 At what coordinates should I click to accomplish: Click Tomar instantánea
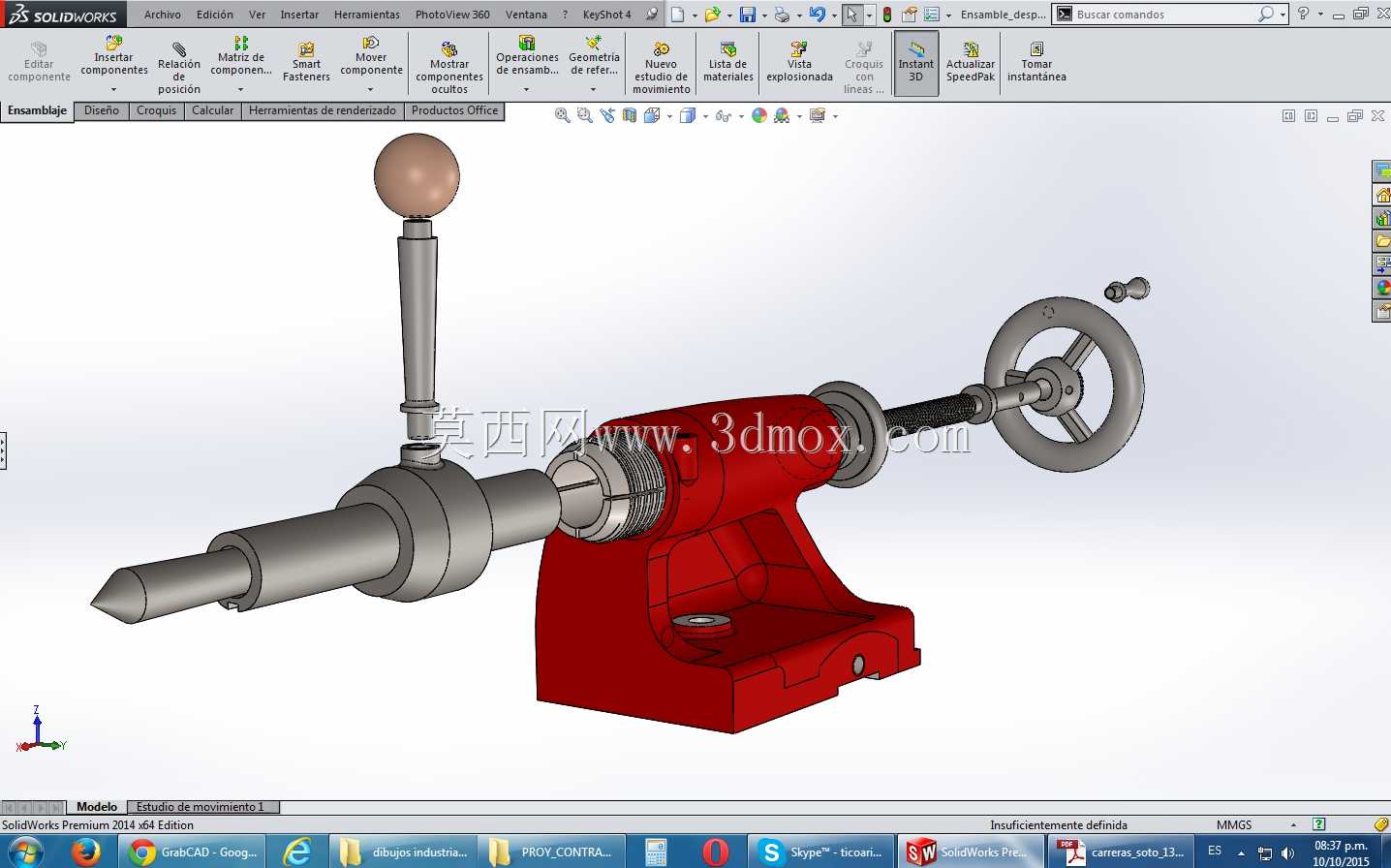pyautogui.click(x=1036, y=63)
